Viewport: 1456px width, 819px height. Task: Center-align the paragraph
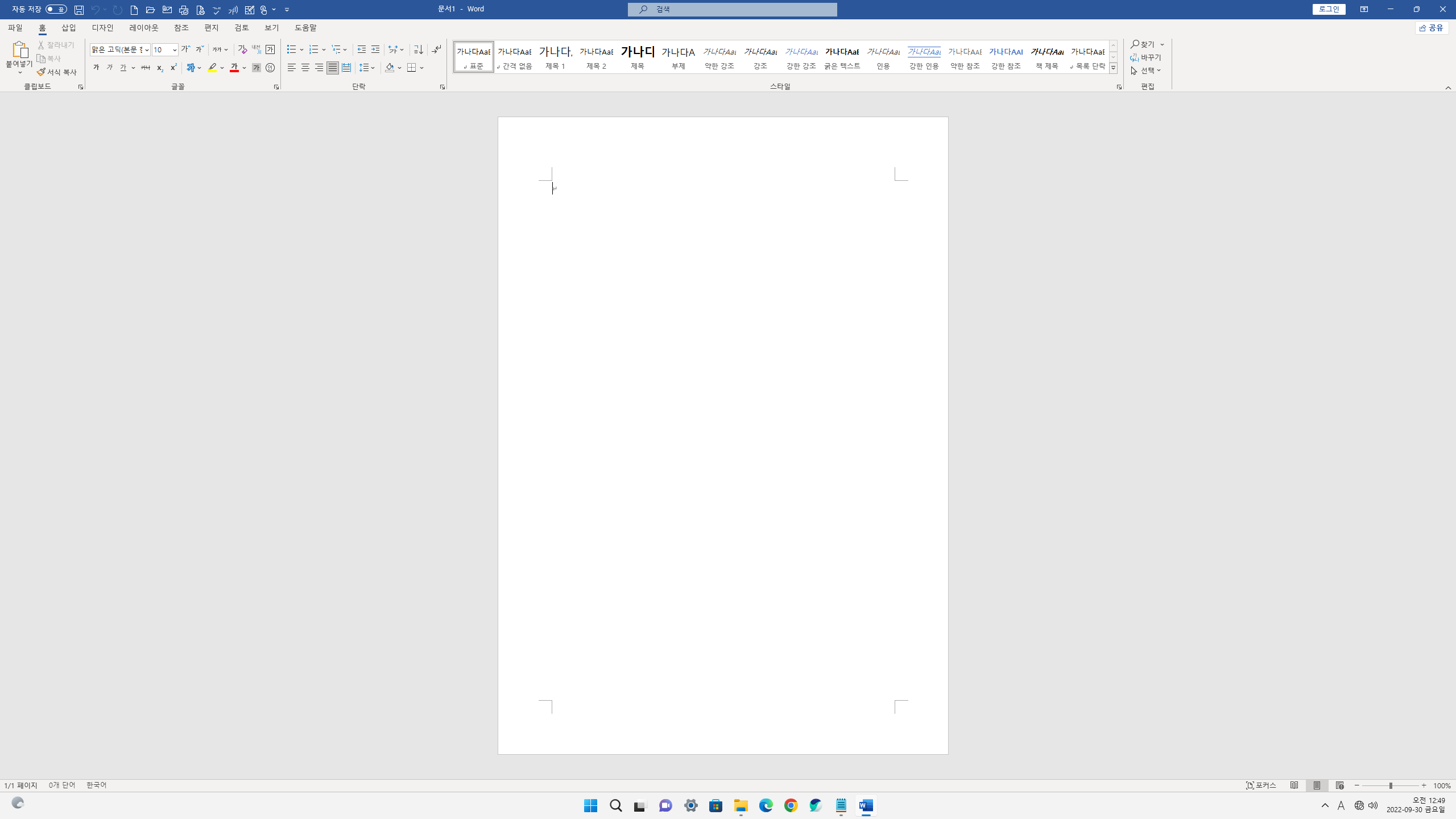[305, 68]
